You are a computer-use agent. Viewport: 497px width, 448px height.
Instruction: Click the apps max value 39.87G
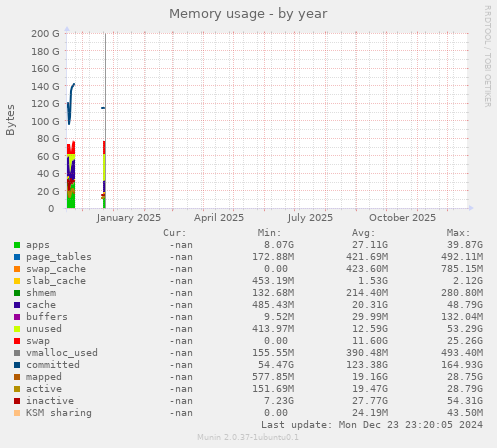tap(465, 245)
